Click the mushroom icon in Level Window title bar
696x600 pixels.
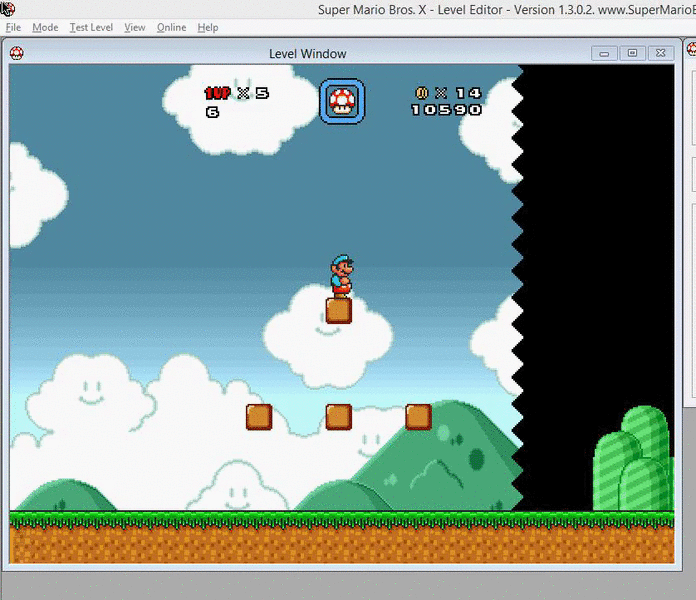pyautogui.click(x=16, y=53)
